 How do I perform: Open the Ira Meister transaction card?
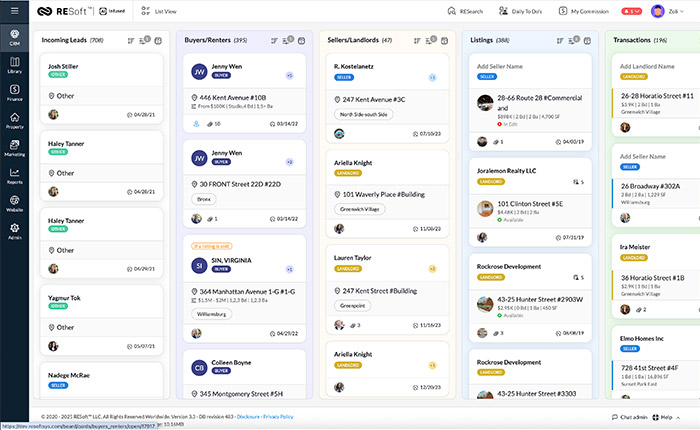tap(656, 276)
